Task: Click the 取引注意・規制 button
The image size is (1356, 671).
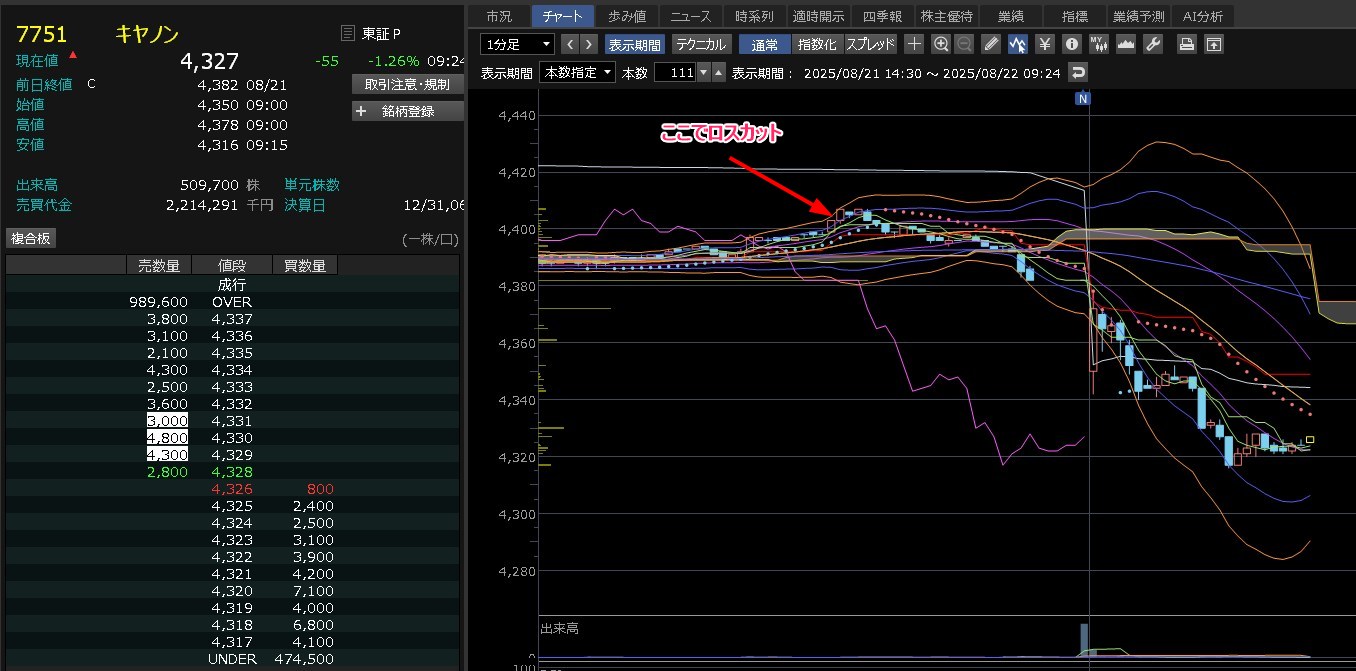Action: click(x=408, y=84)
